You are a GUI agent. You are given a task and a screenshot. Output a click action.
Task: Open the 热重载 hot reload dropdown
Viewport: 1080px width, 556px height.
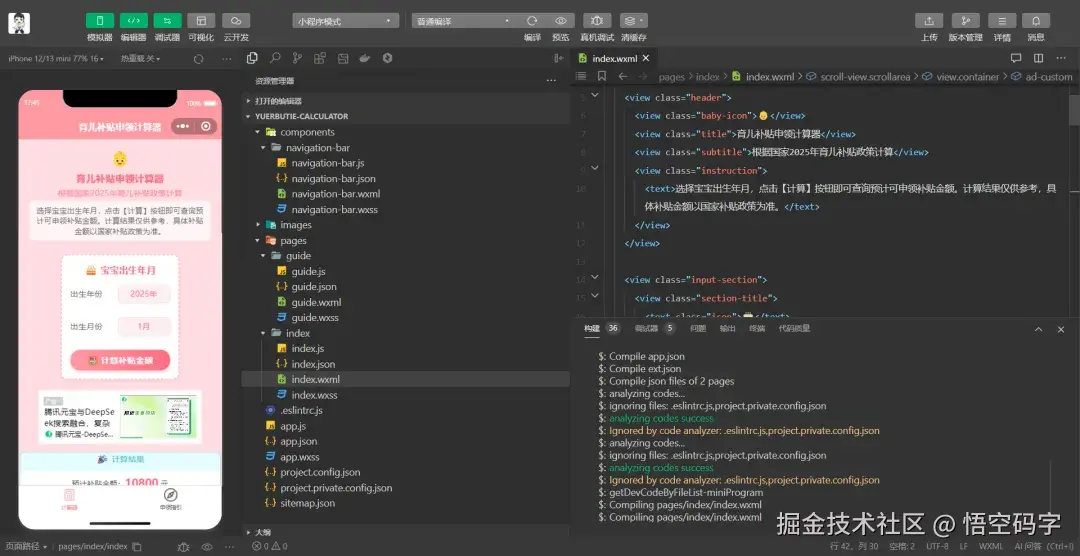pos(140,59)
